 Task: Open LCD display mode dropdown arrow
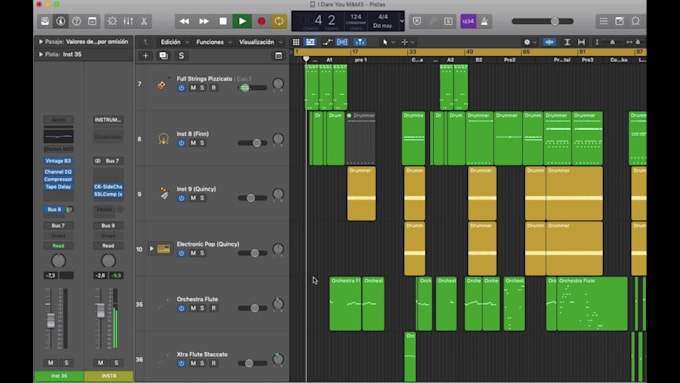402,21
